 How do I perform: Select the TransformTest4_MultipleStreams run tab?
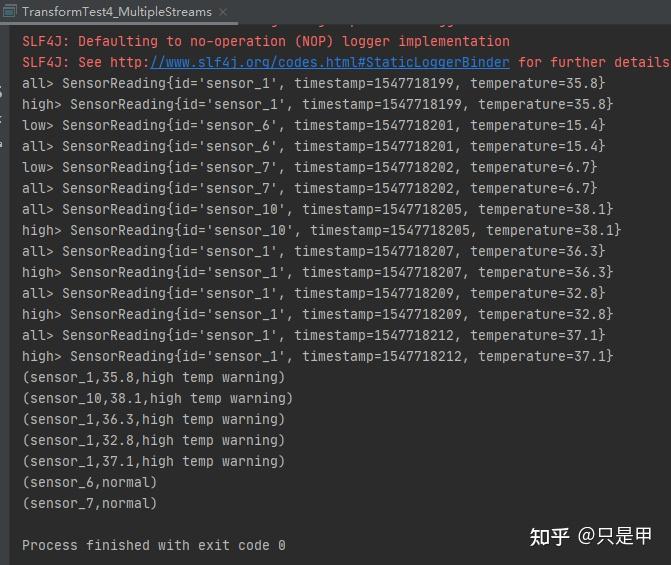tap(116, 12)
